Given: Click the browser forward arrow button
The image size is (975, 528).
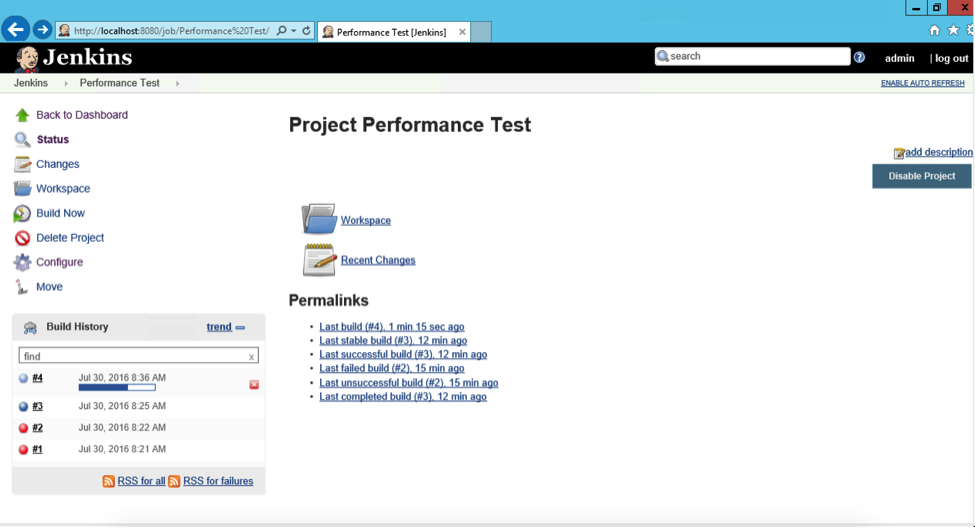Looking at the screenshot, I should [x=42, y=29].
